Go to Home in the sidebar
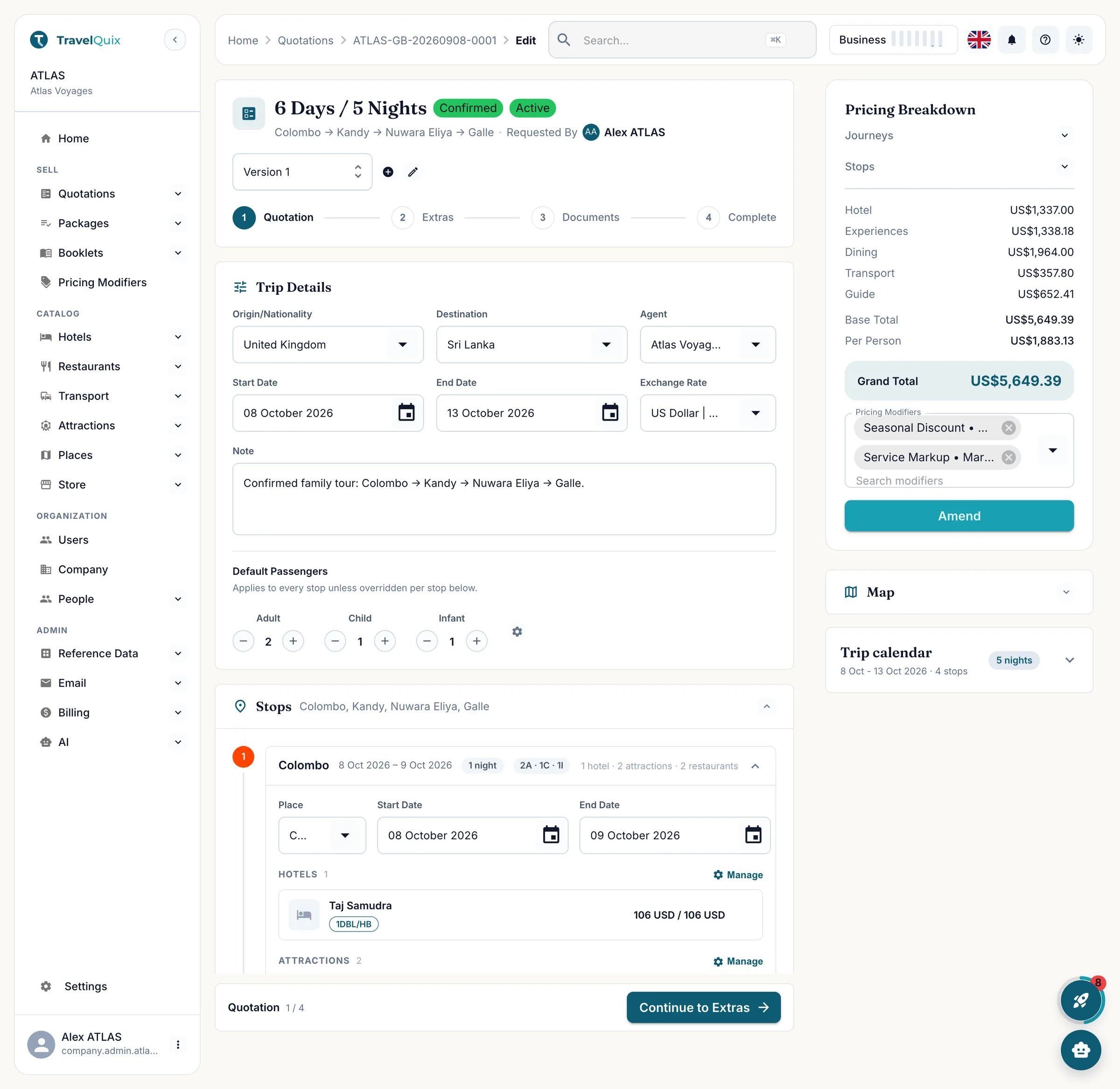 [x=73, y=139]
